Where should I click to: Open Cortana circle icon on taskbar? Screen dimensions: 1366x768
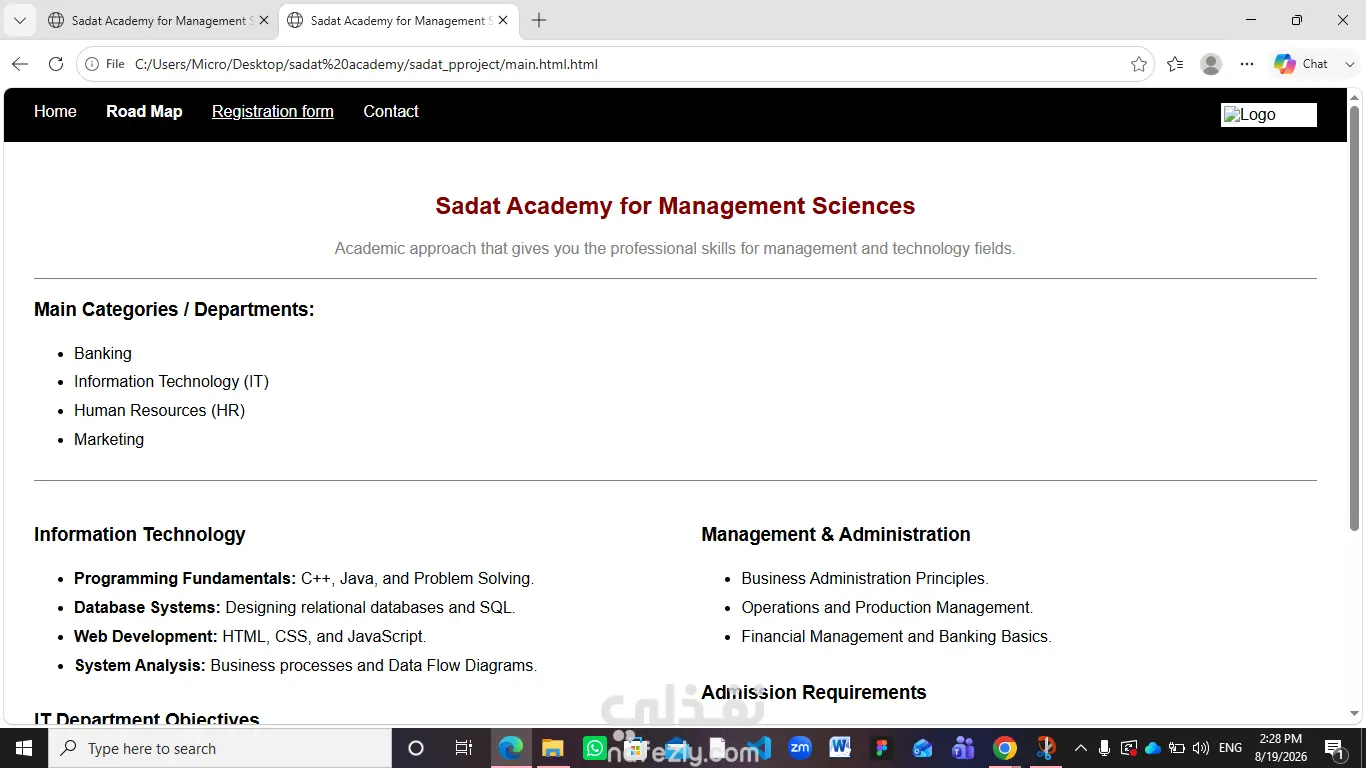point(416,748)
